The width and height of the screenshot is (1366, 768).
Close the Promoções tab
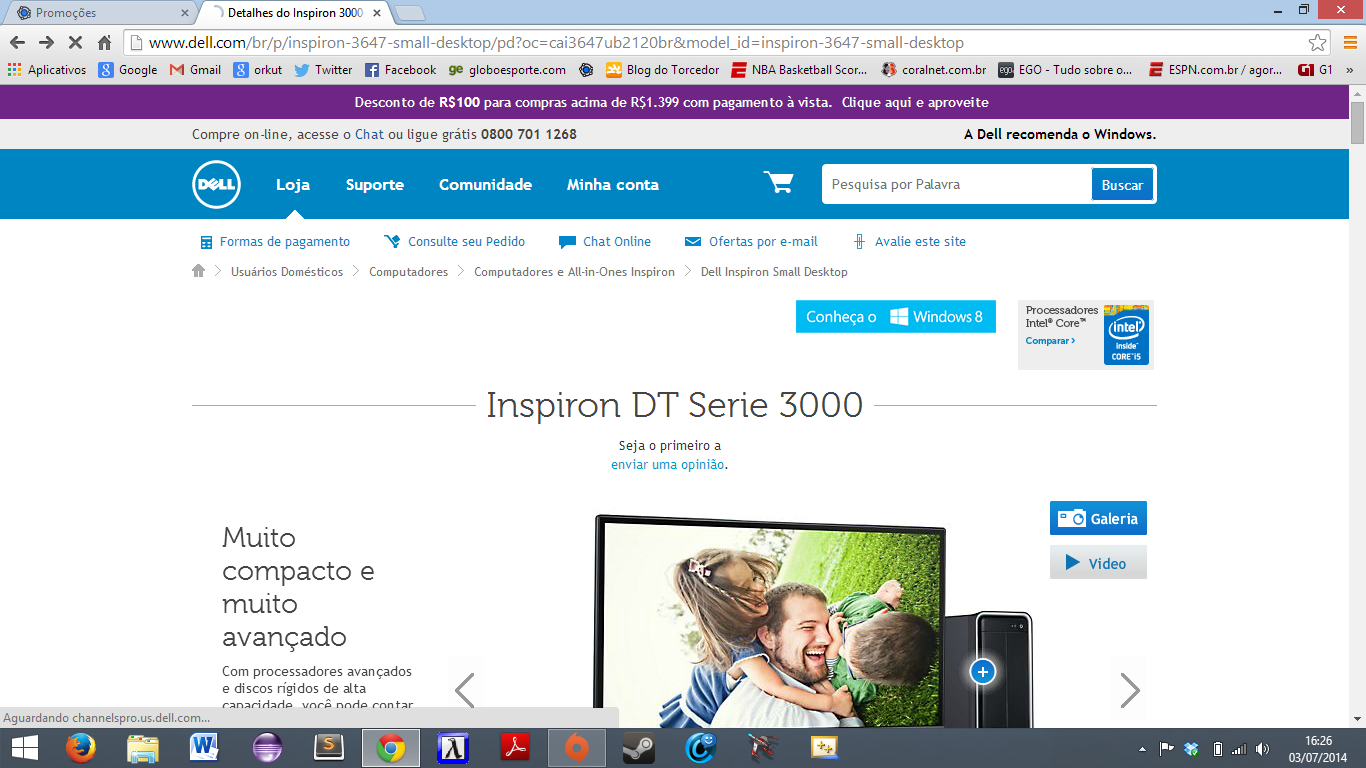(x=184, y=13)
